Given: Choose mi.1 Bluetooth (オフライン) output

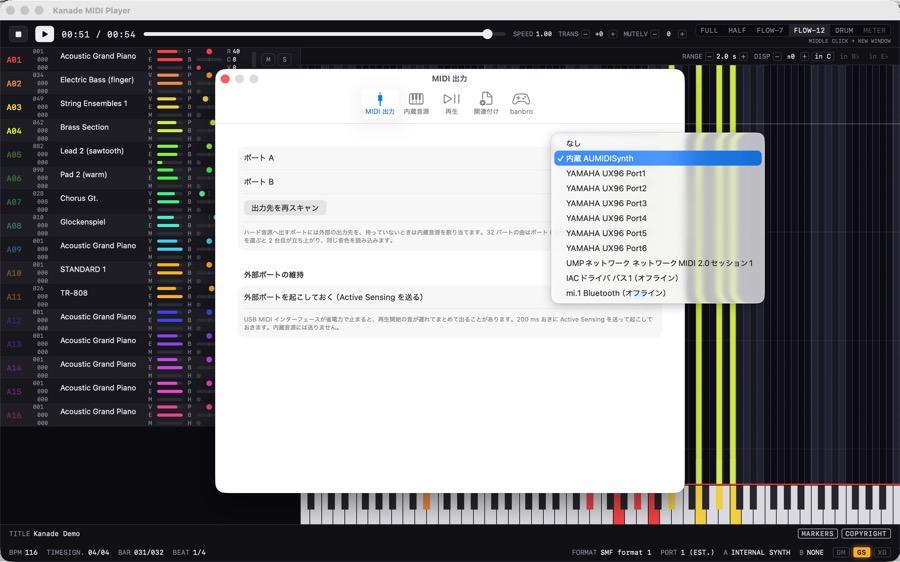Looking at the screenshot, I should 658,293.
